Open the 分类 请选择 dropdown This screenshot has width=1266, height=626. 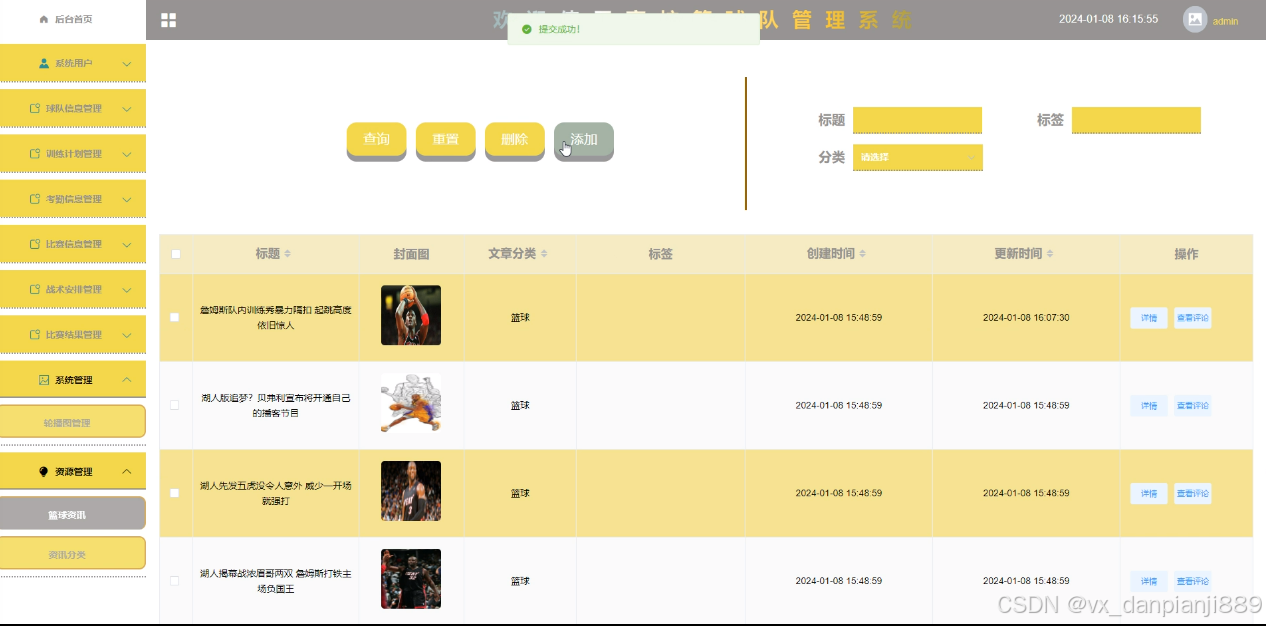(x=918, y=157)
